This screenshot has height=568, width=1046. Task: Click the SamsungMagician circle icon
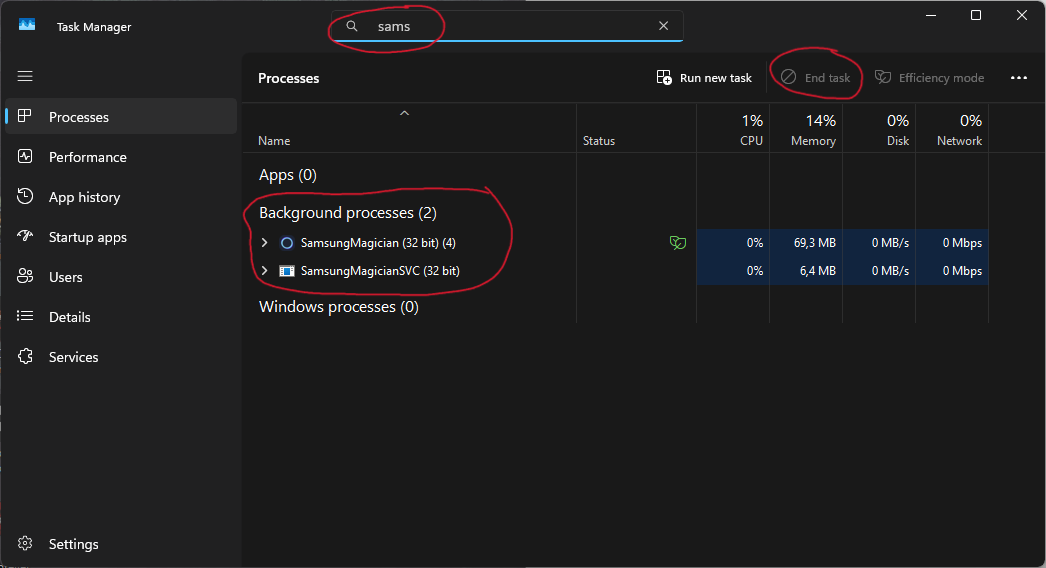287,243
